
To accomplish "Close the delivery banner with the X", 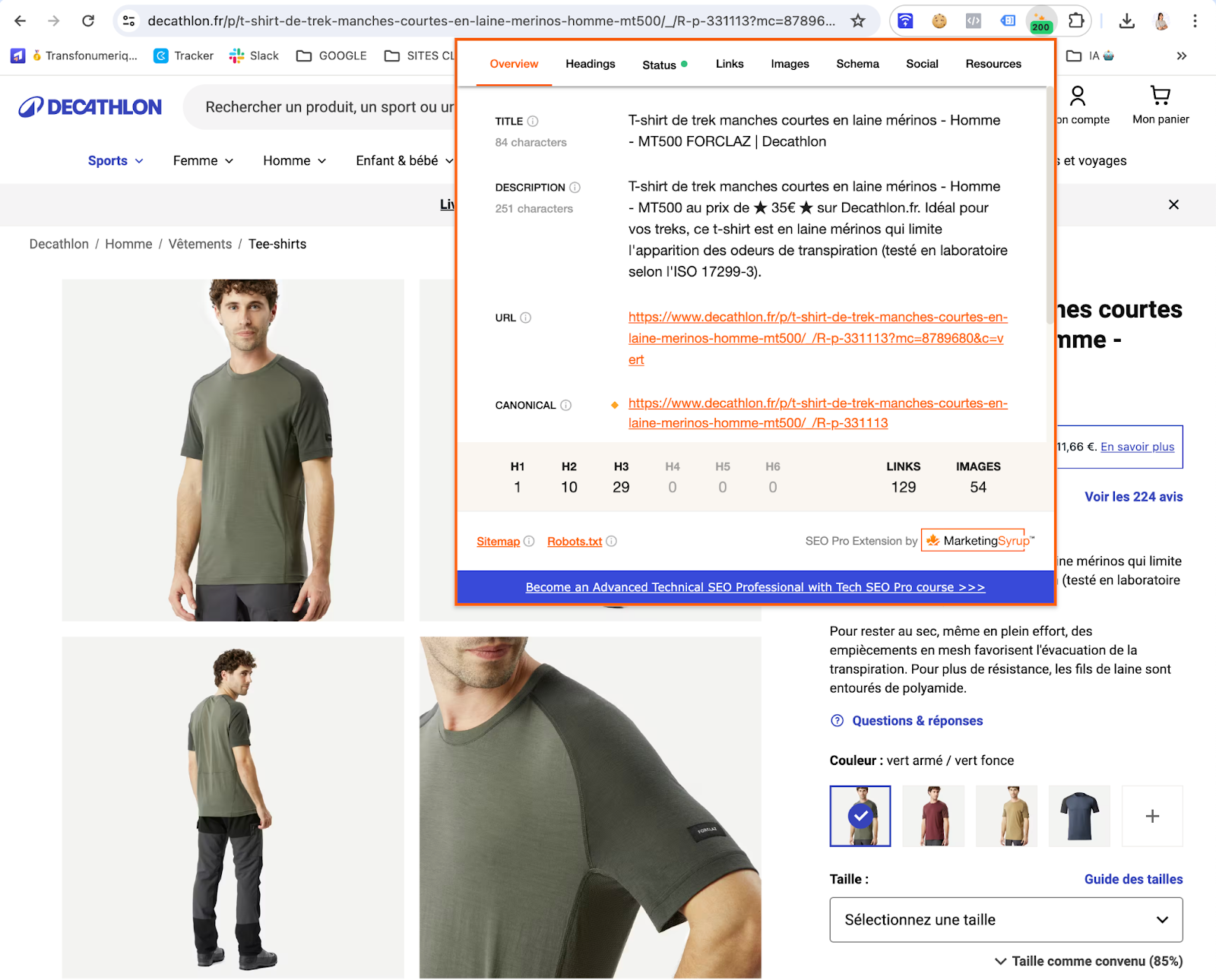I will [x=1173, y=204].
